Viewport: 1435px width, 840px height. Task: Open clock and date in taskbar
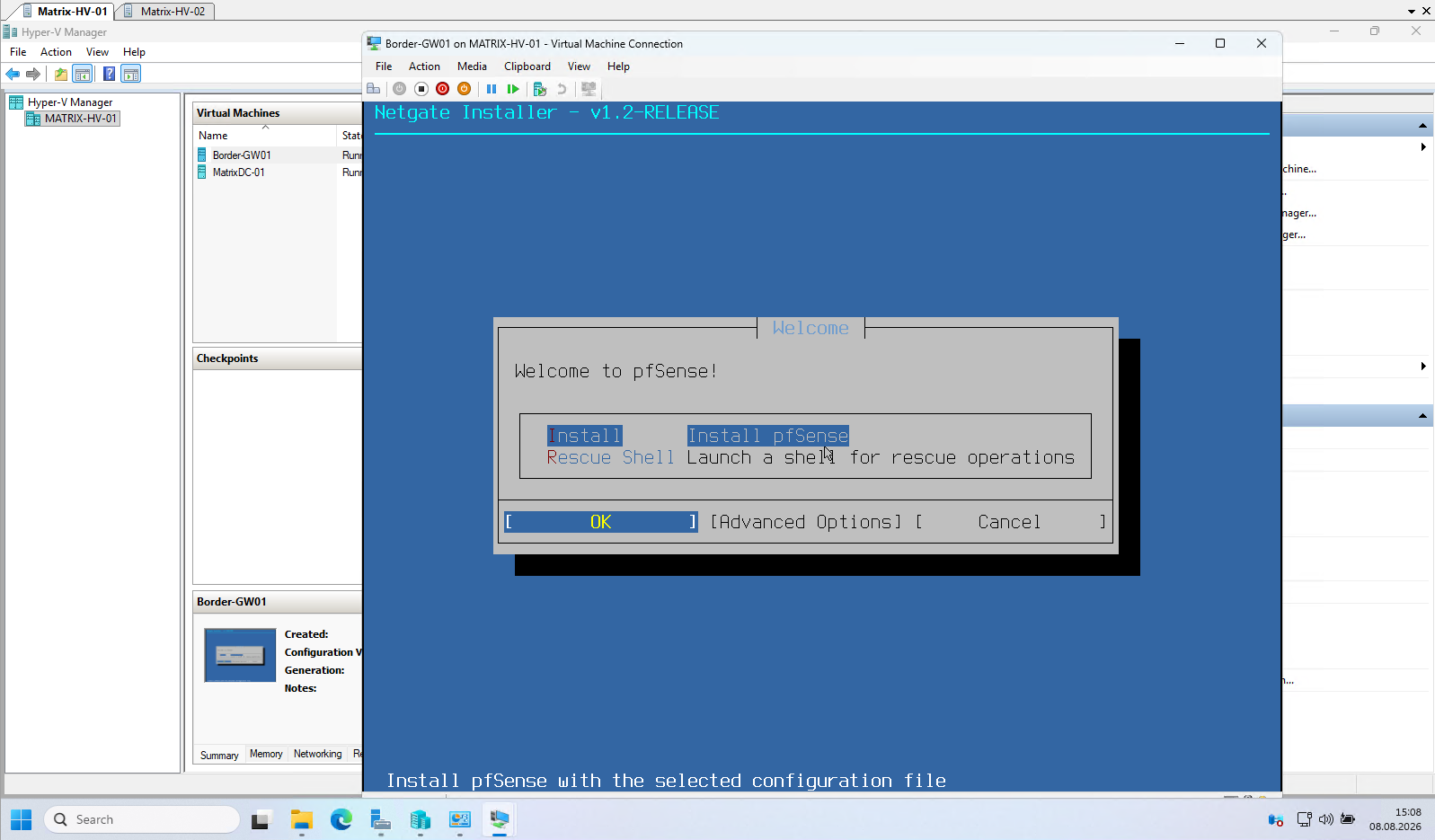click(x=1395, y=819)
